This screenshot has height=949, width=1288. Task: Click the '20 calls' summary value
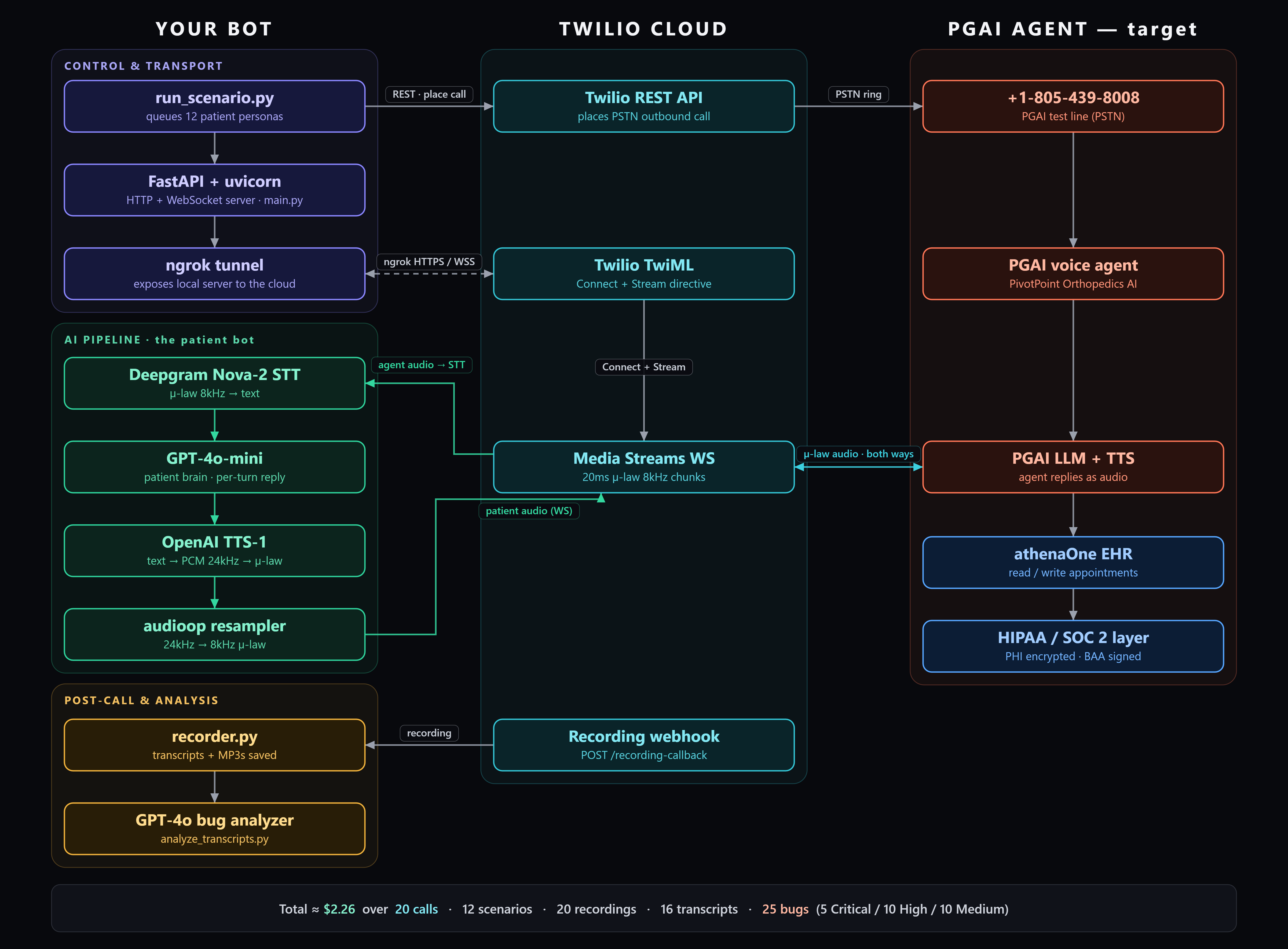pyautogui.click(x=416, y=909)
